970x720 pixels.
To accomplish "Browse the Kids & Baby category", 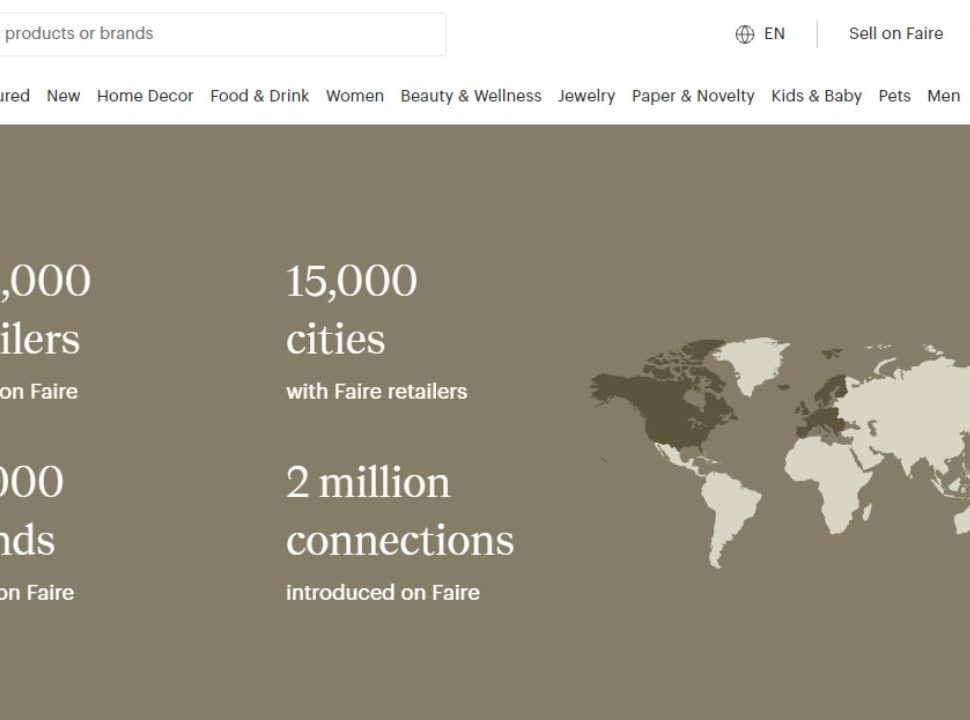I will click(817, 96).
